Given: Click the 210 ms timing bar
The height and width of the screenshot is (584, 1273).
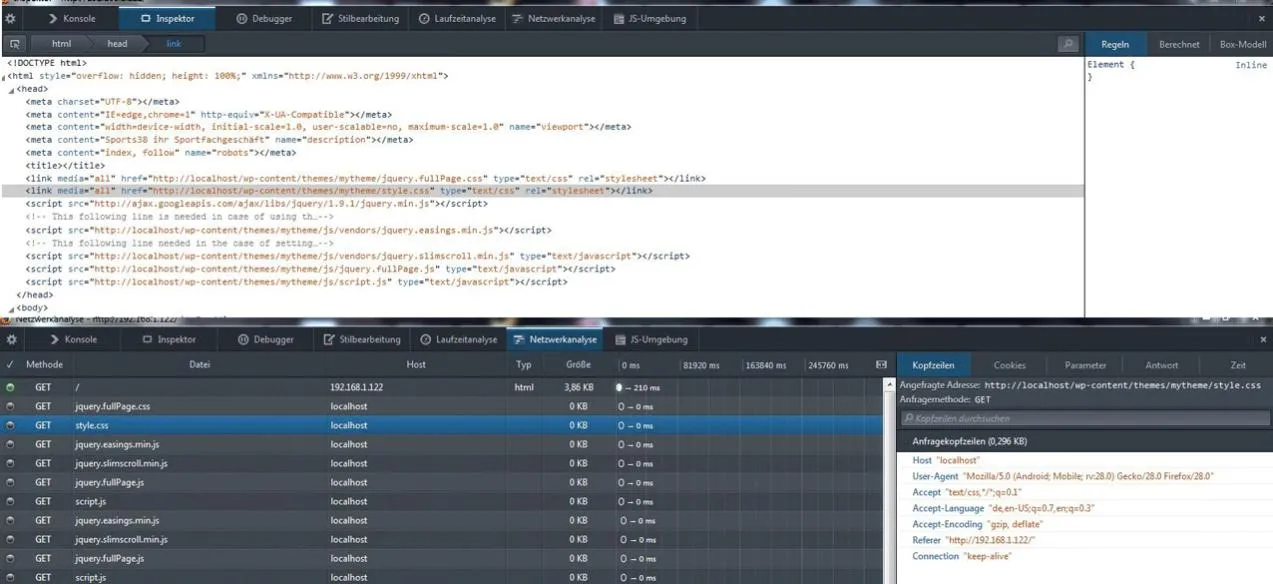Looking at the screenshot, I should 640,387.
